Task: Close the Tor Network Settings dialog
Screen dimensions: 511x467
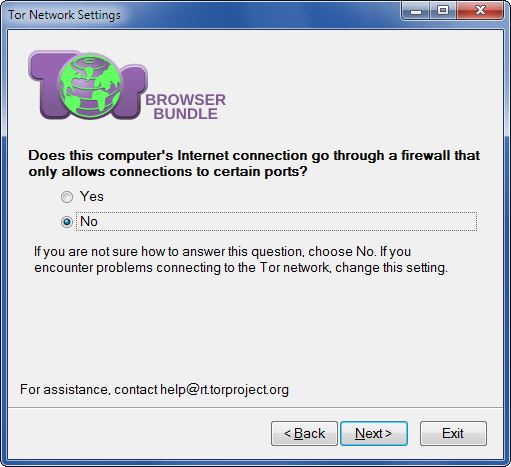Action: click(x=480, y=11)
